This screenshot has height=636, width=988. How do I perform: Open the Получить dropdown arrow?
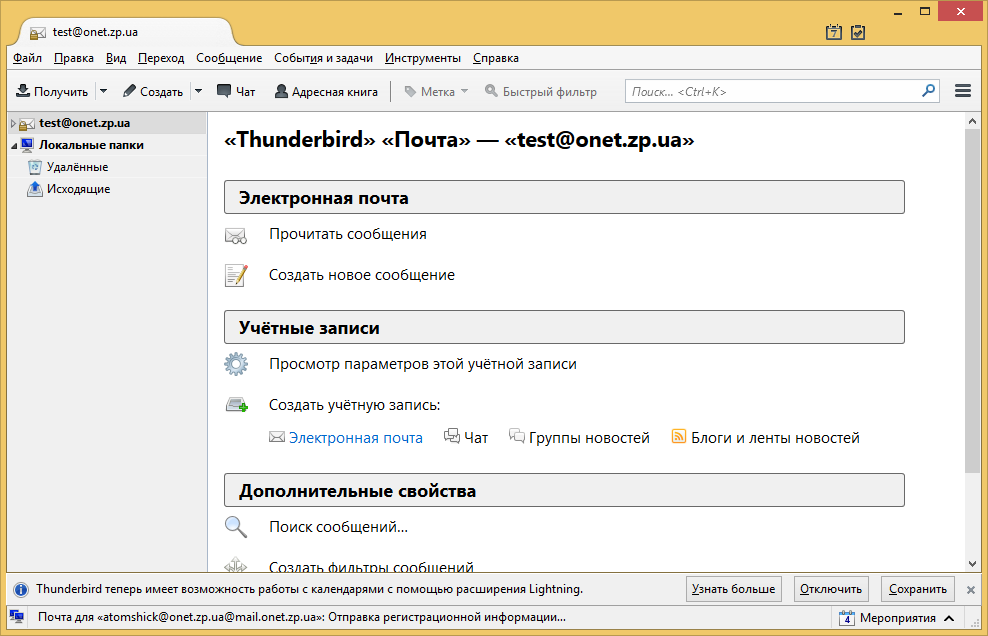[104, 91]
